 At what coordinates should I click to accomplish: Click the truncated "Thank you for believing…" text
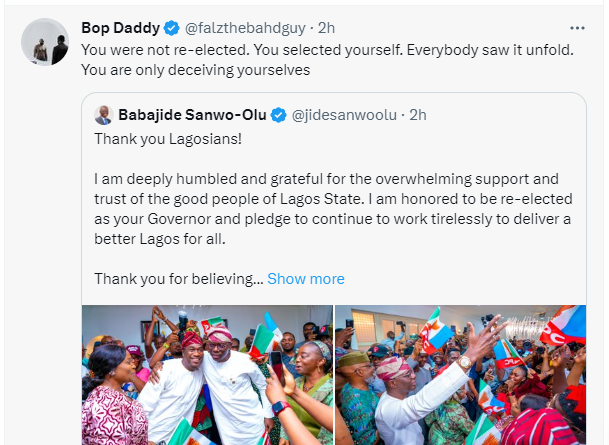point(178,279)
